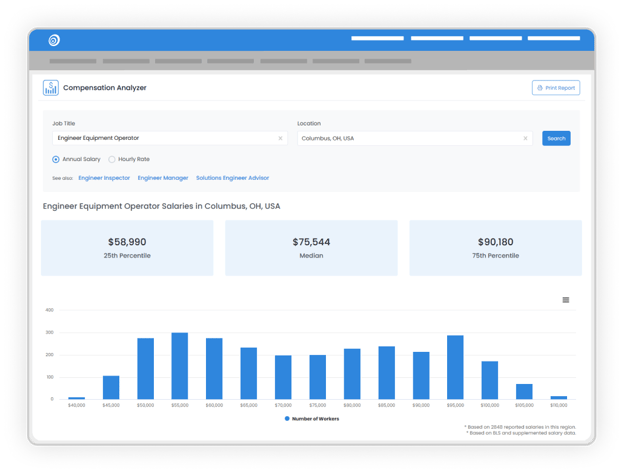This screenshot has height=473, width=624.
Task: Click the Compensation Analyzer chart icon
Action: pyautogui.click(x=51, y=88)
